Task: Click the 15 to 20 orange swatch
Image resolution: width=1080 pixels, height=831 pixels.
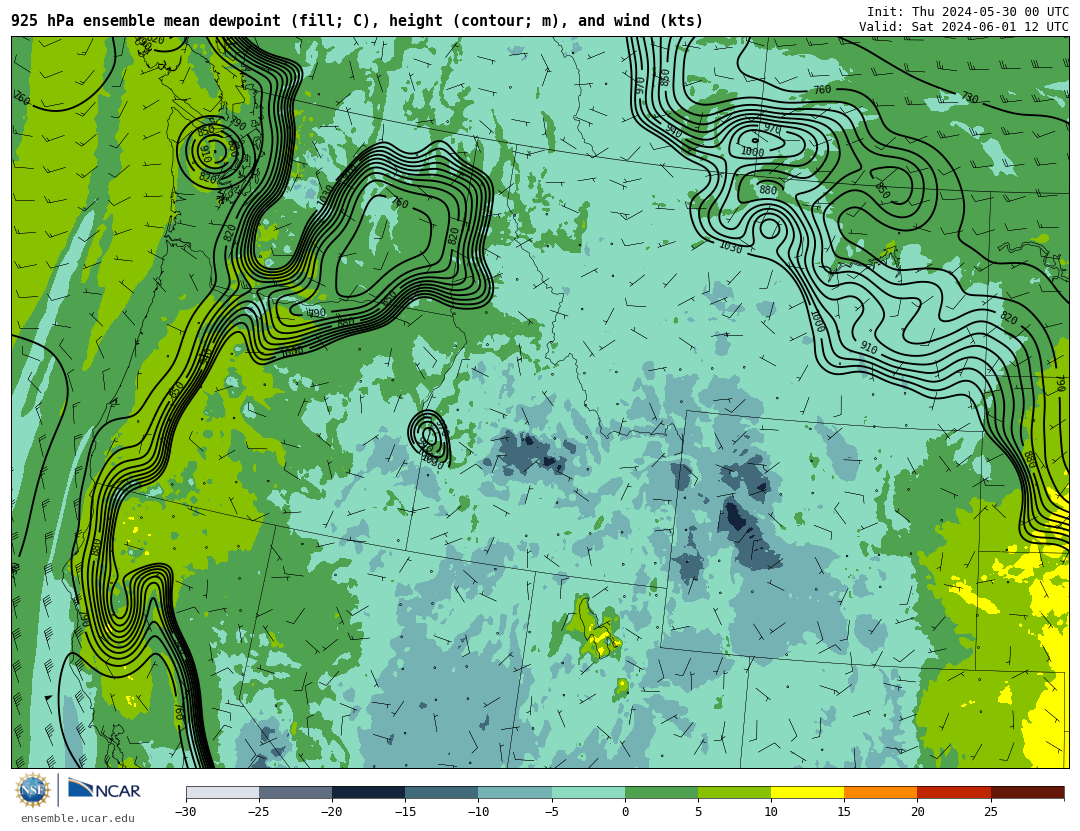Action: click(881, 792)
